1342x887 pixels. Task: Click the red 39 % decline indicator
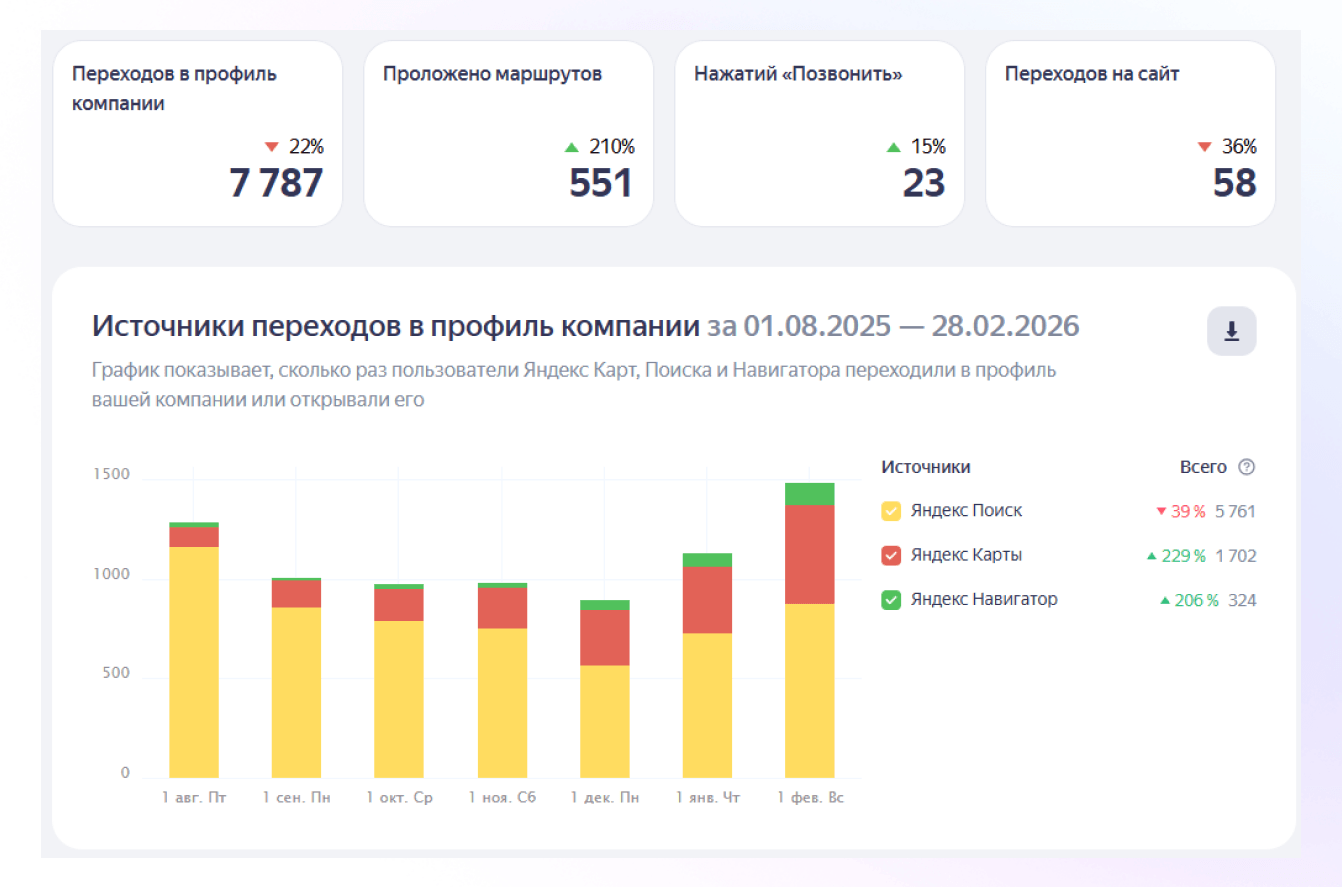coord(1181,511)
